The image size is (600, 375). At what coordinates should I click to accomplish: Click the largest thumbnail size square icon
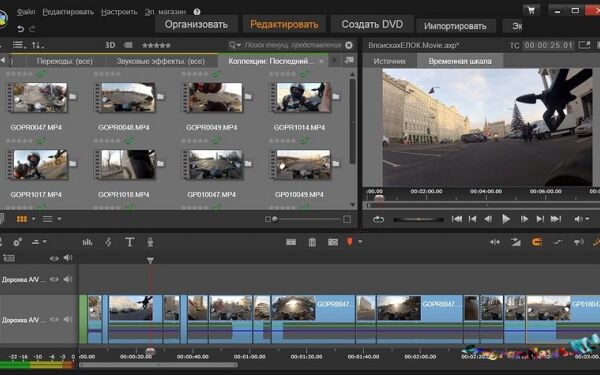(347, 219)
